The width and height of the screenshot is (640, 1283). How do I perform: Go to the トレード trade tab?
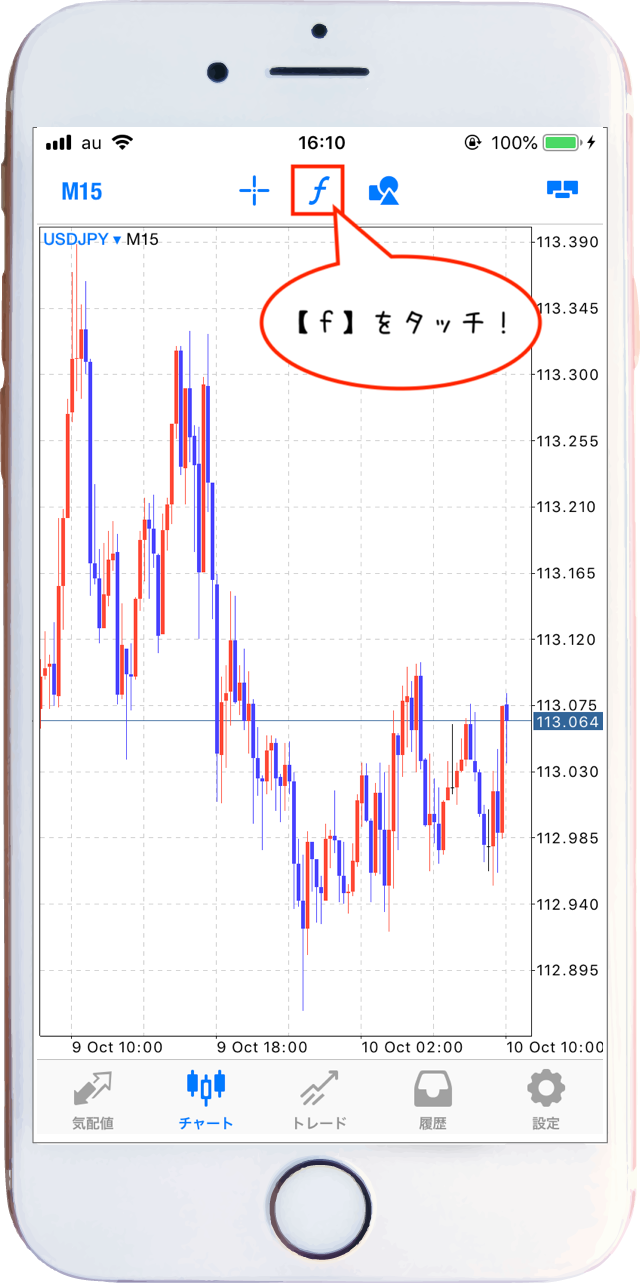click(x=320, y=1100)
